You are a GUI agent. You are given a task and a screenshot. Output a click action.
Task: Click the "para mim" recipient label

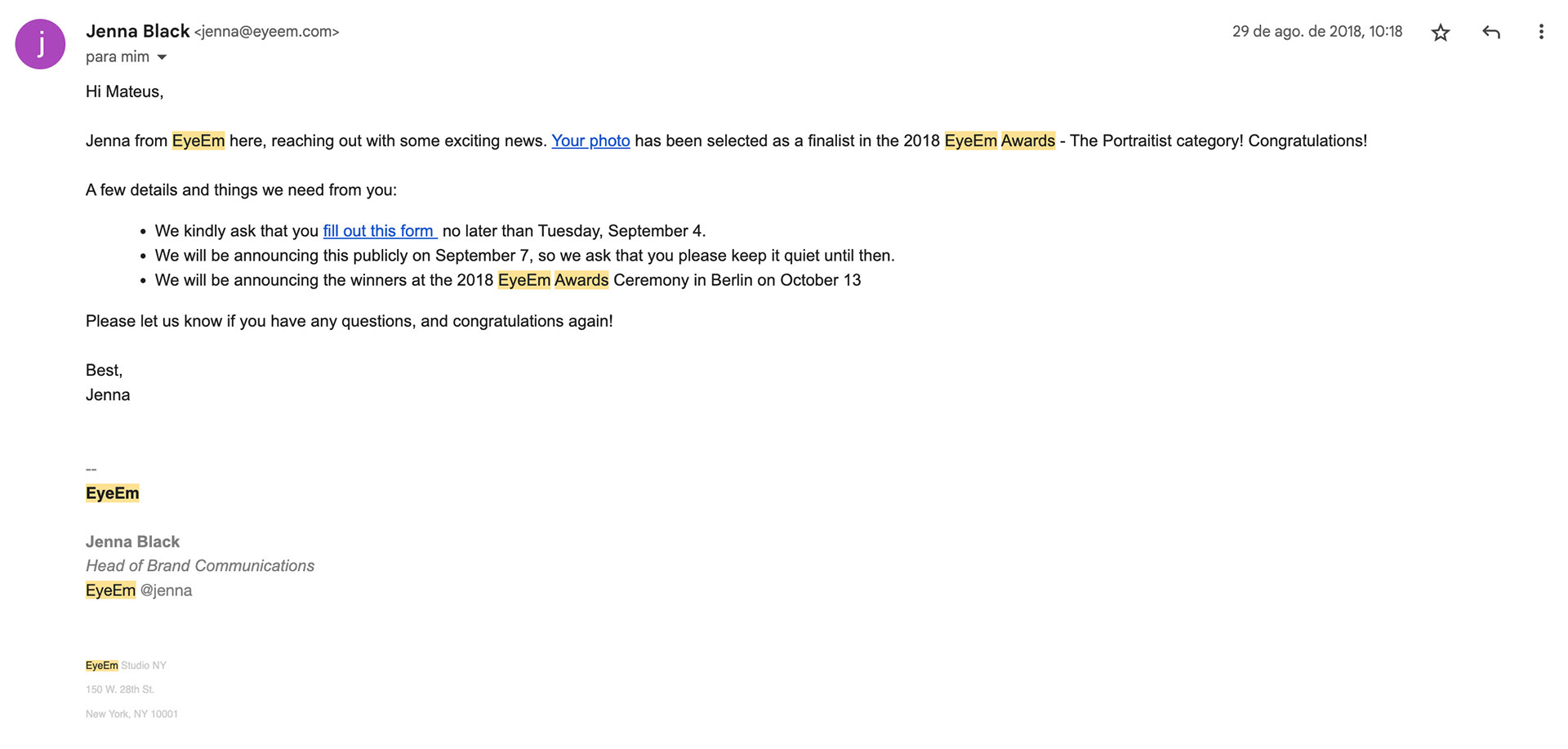click(117, 57)
